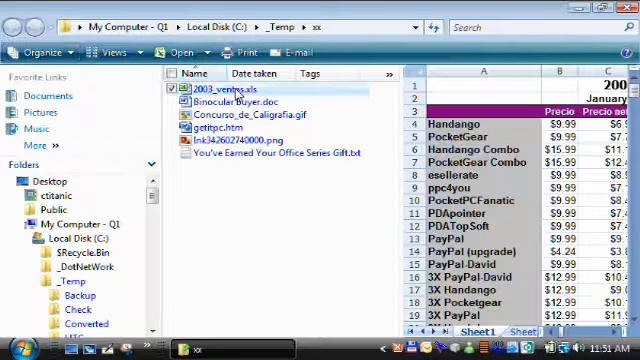The width and height of the screenshot is (640, 360).
Task: Sort by the Name column header
Action: (x=194, y=73)
